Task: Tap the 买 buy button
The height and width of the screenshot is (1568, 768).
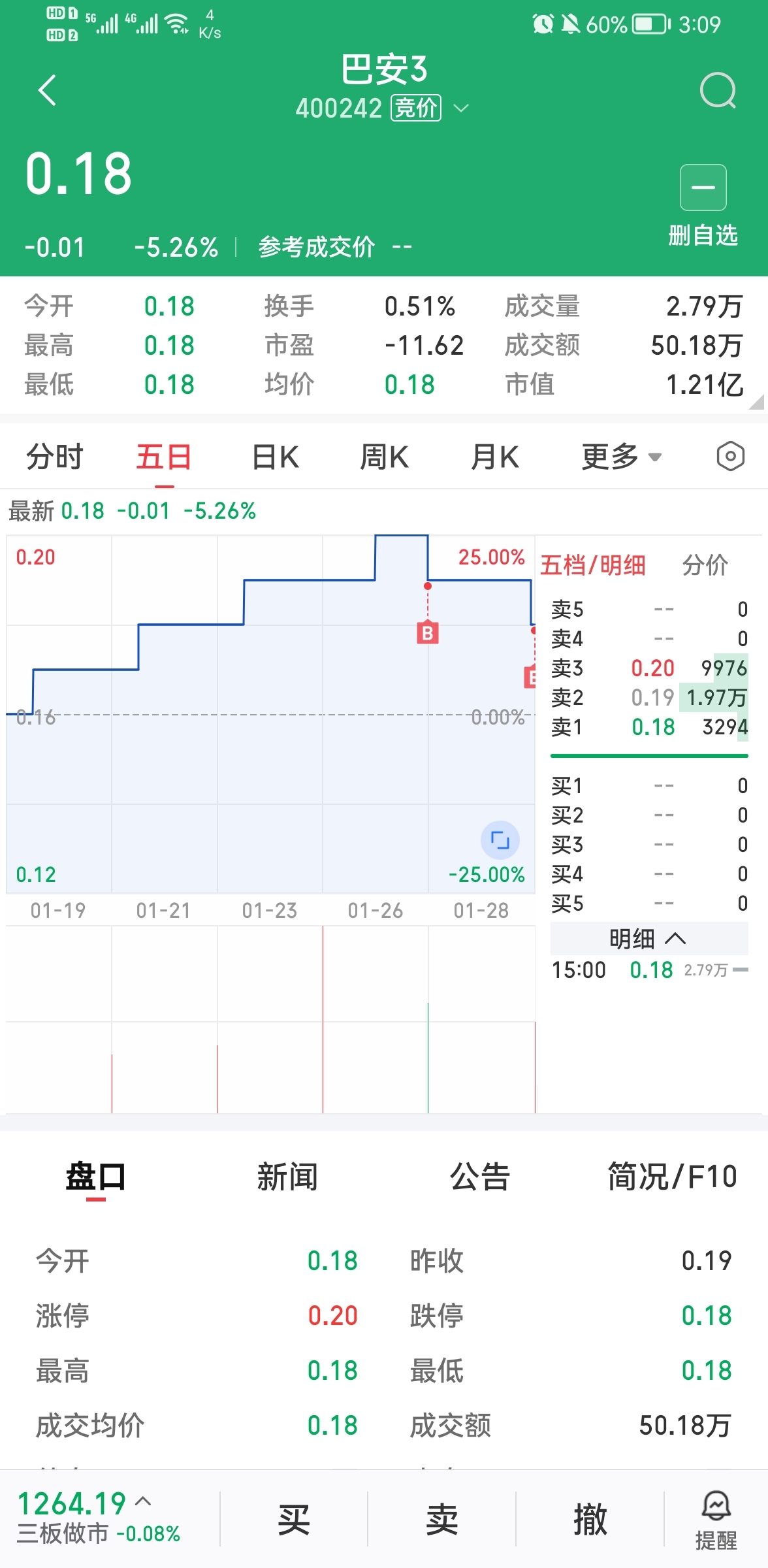Action: 294,1520
